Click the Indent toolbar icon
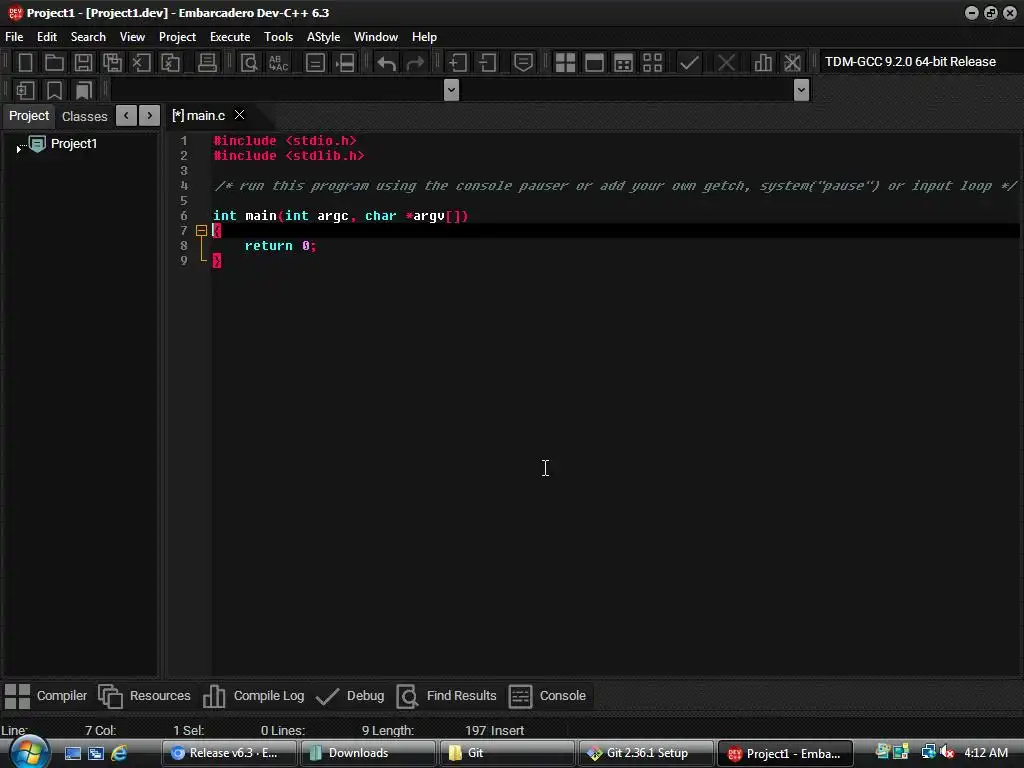Screen dimensions: 1024x768 [x=457, y=62]
